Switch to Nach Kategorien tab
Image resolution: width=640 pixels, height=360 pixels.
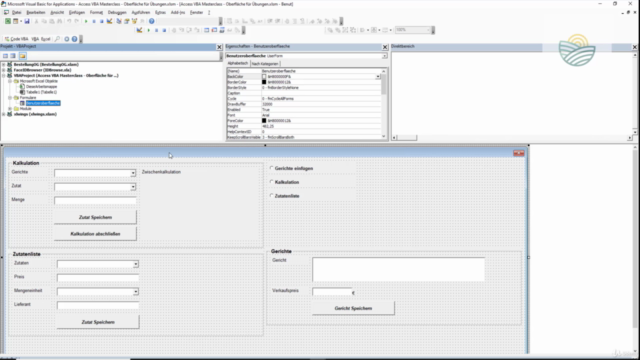tap(265, 64)
